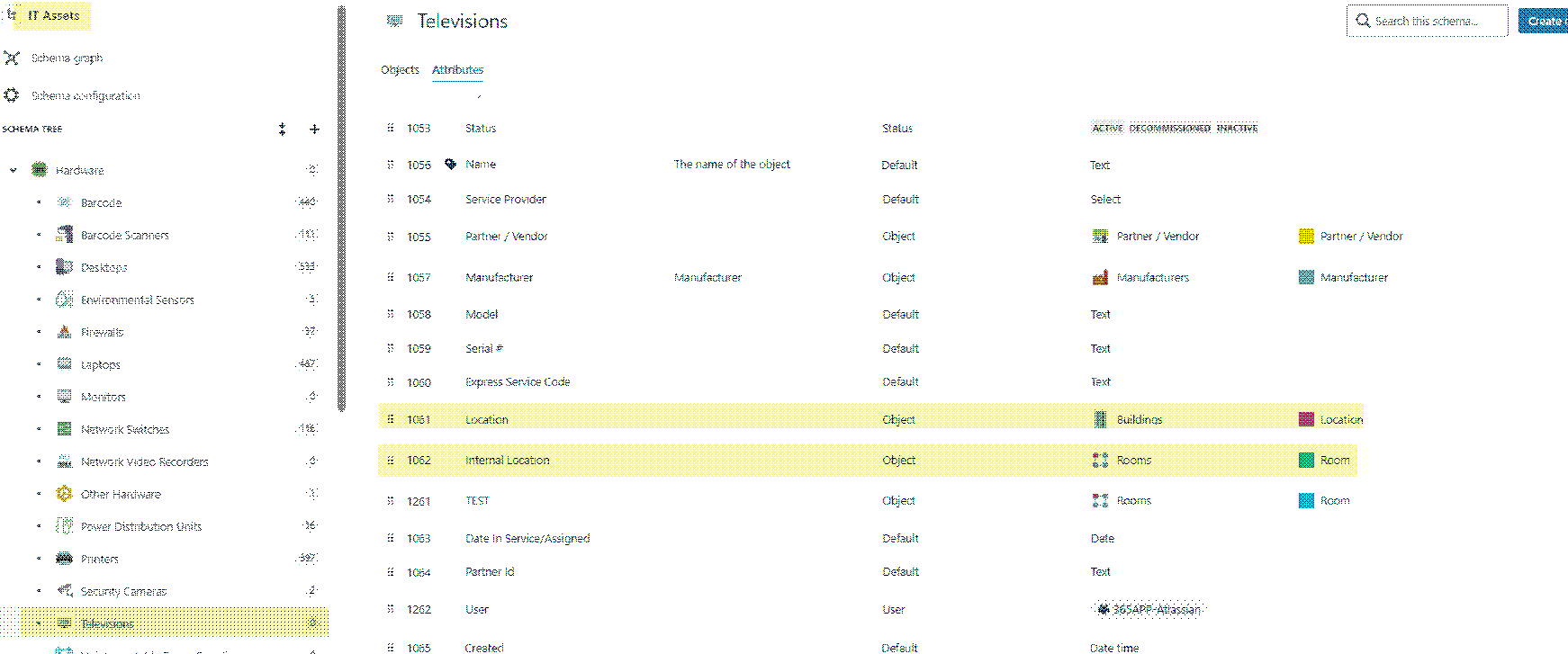1568x654 pixels.
Task: Grab the drag handle for row 1053
Action: 391,128
